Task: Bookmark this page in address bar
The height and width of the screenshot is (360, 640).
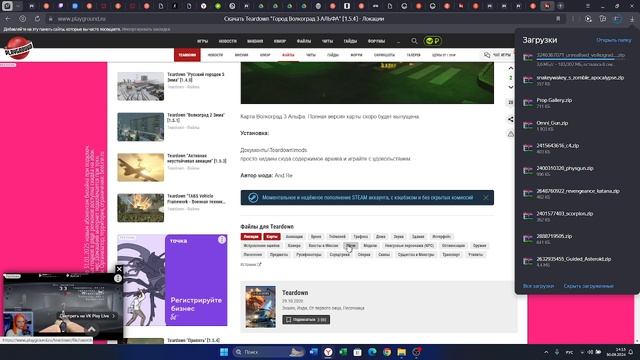Action: 558,19
